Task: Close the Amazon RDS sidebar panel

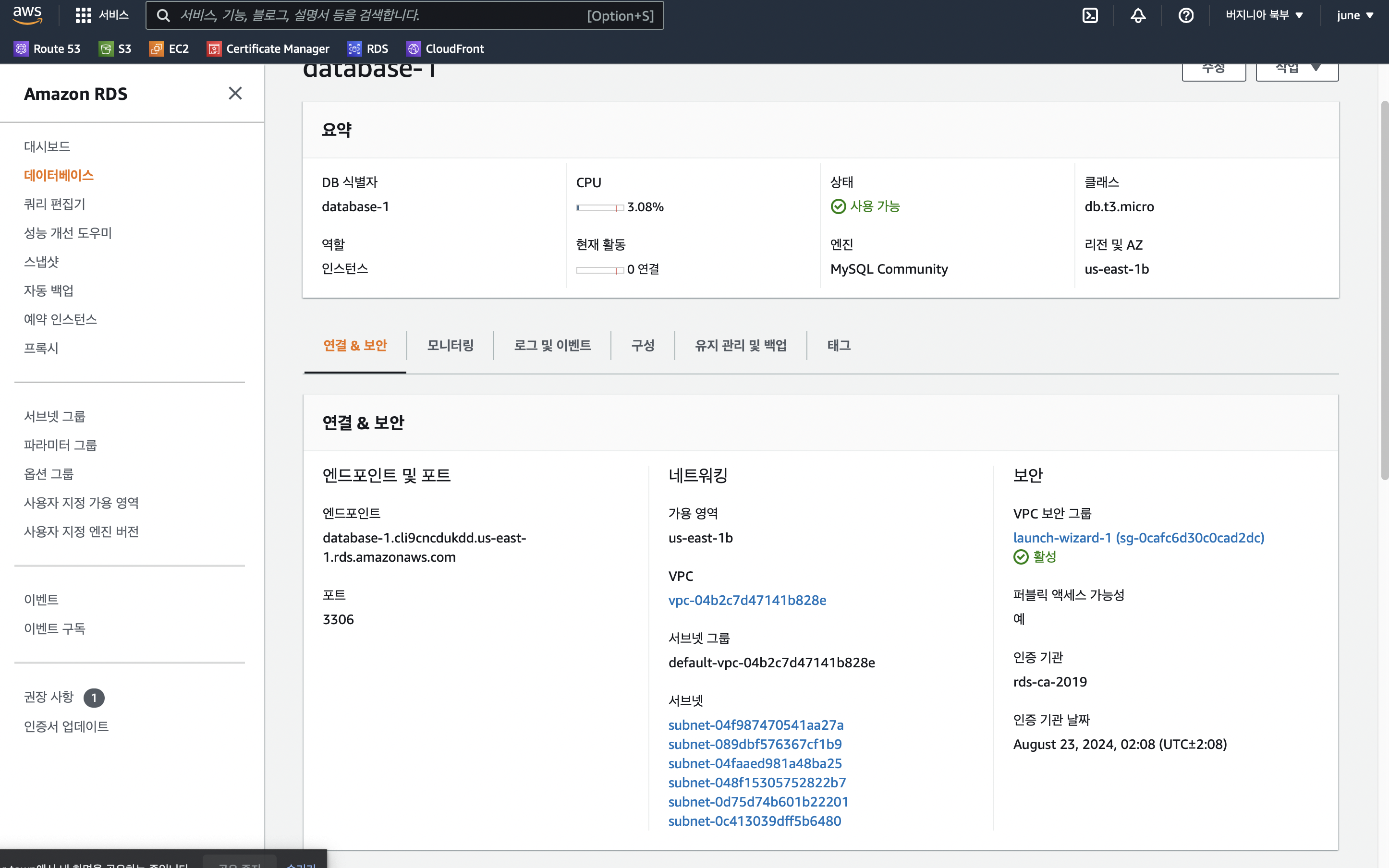Action: 235,93
